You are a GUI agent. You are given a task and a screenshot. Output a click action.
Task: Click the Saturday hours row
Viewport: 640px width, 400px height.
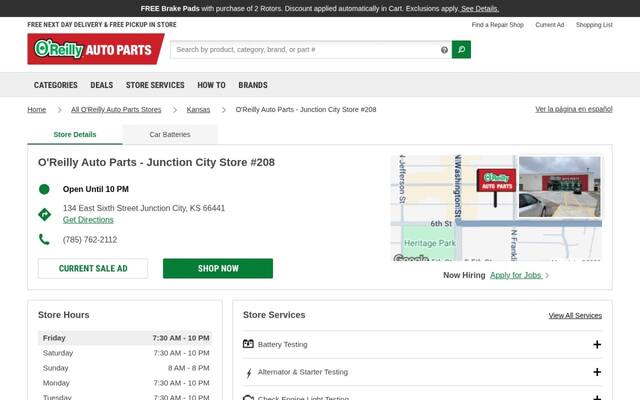coord(125,353)
